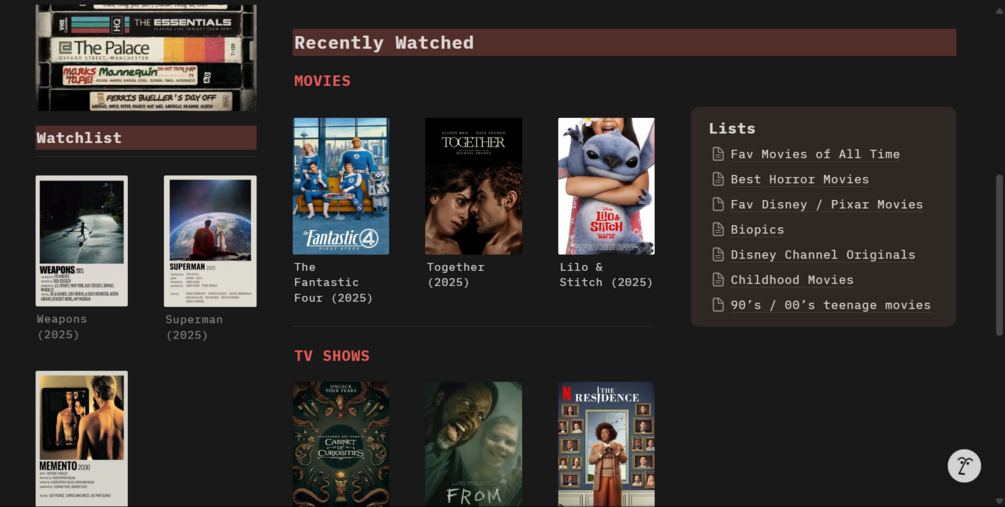
Task: Click page icon beside Best Horror Movies
Action: click(718, 179)
